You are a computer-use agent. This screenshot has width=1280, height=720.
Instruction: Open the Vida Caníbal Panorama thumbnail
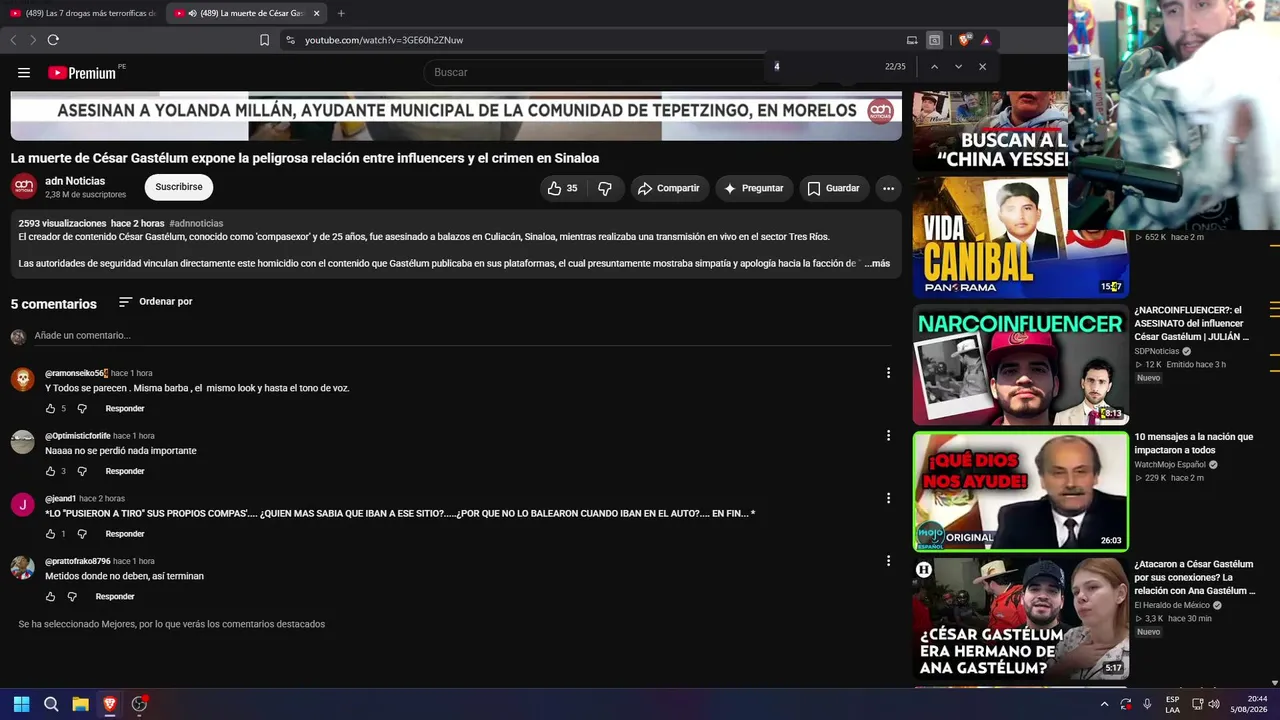(1020, 238)
